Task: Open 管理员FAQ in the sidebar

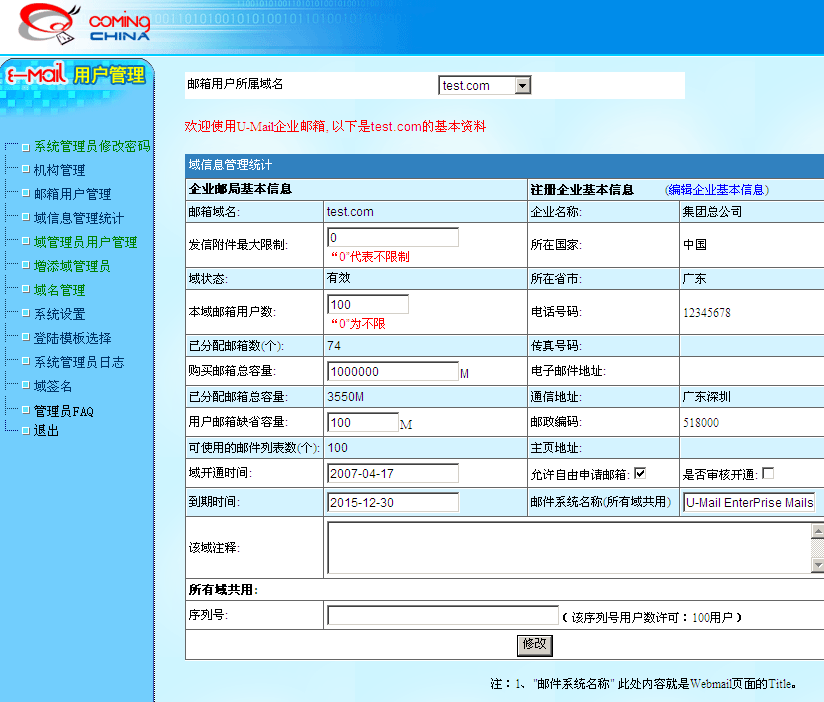Action: (x=64, y=411)
